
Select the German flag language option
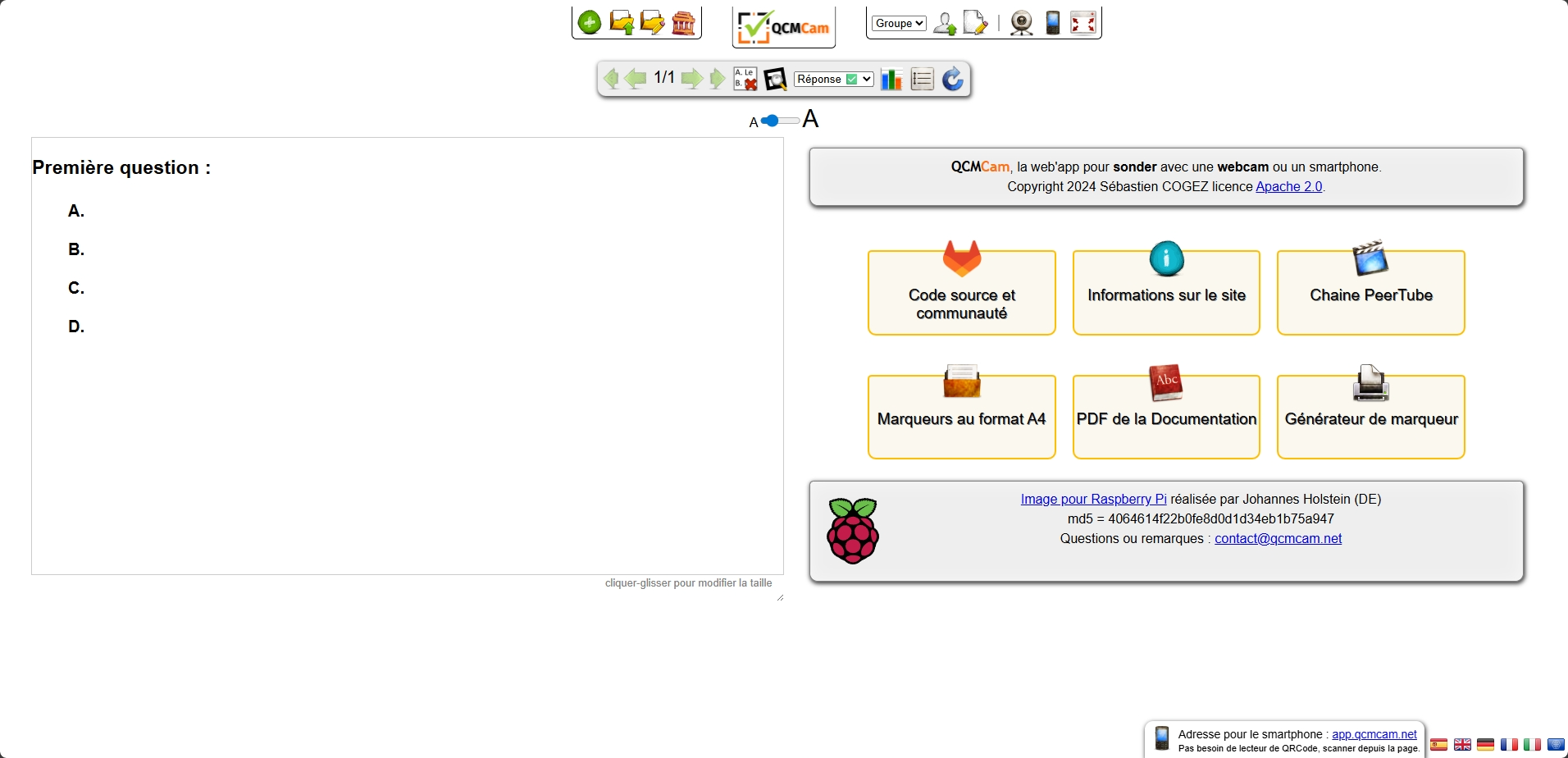coord(1485,745)
